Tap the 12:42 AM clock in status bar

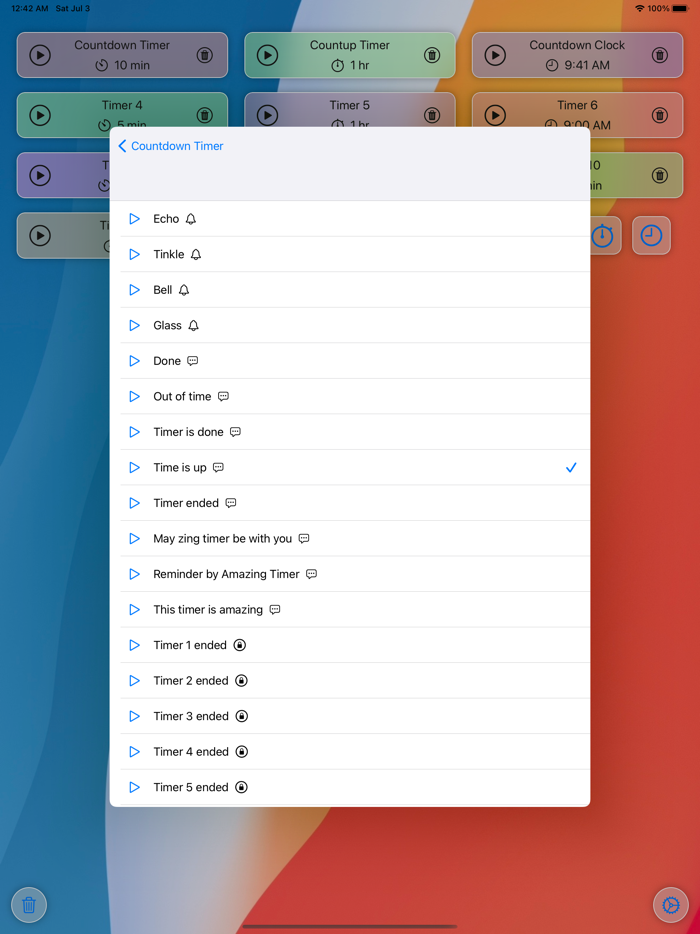tap(29, 8)
